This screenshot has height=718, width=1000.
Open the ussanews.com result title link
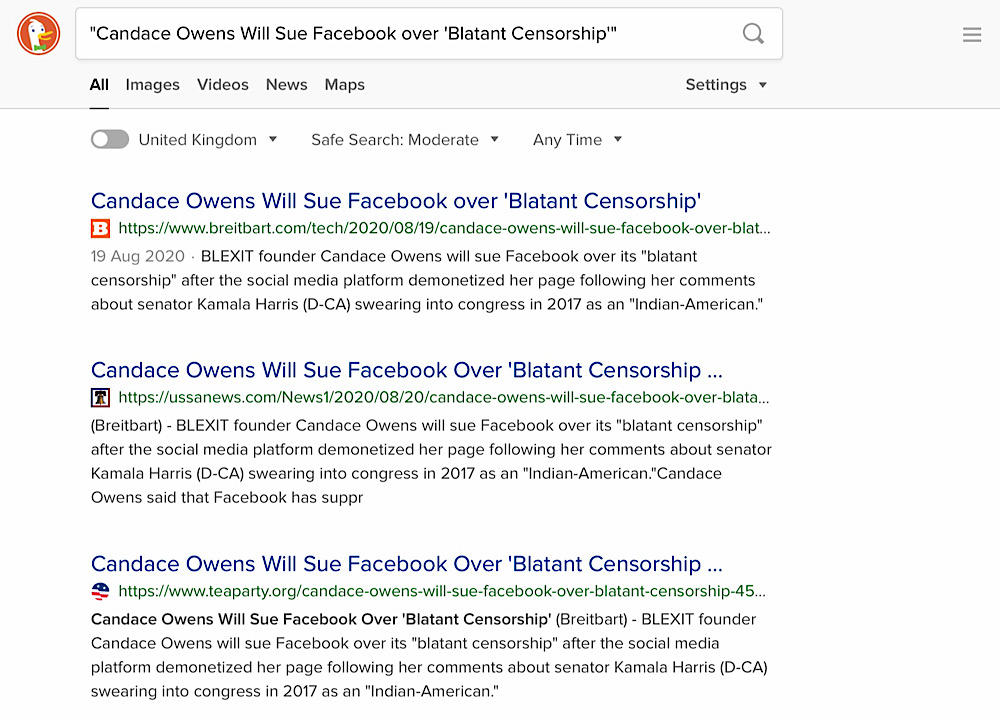click(x=406, y=370)
